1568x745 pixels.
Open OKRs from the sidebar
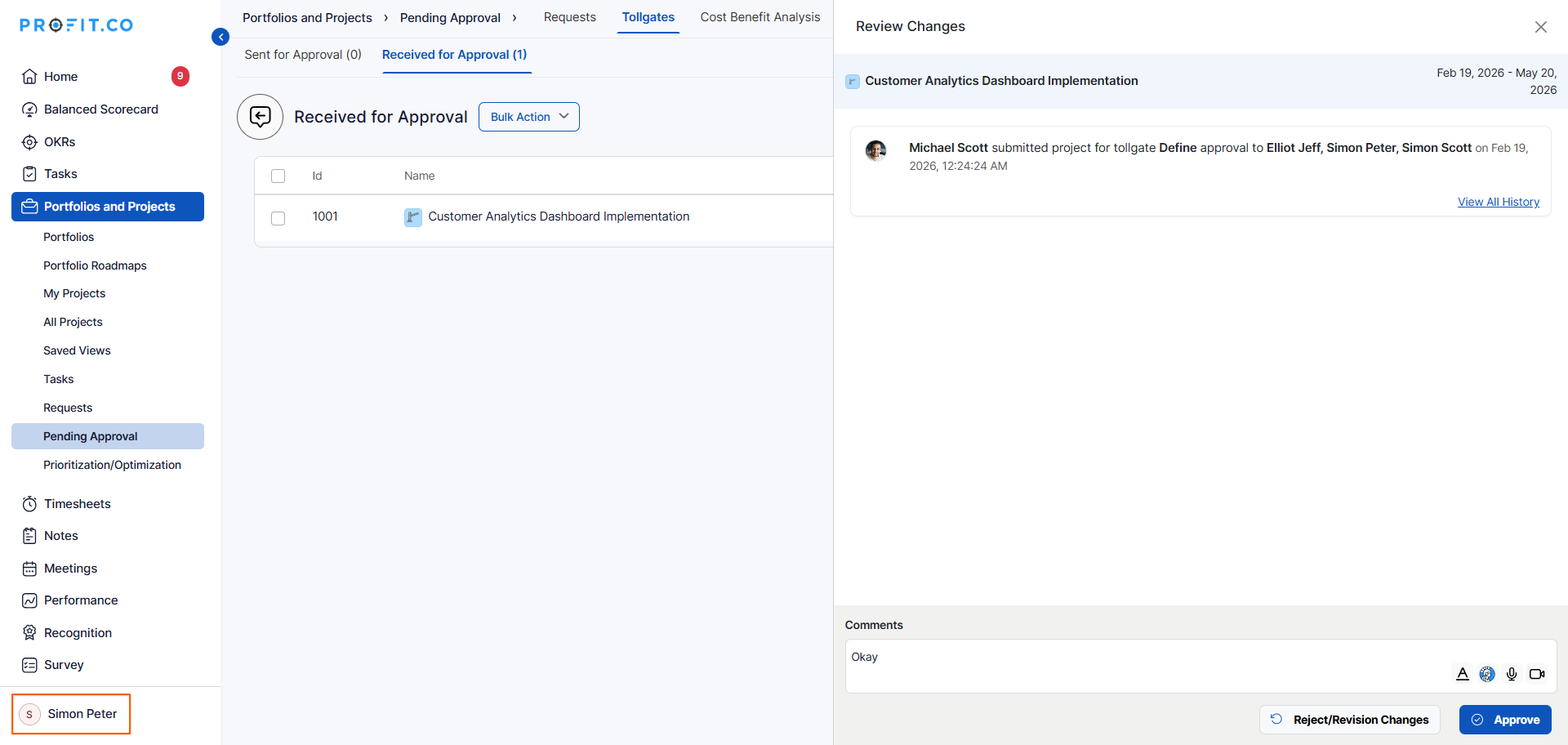pyautogui.click(x=60, y=142)
